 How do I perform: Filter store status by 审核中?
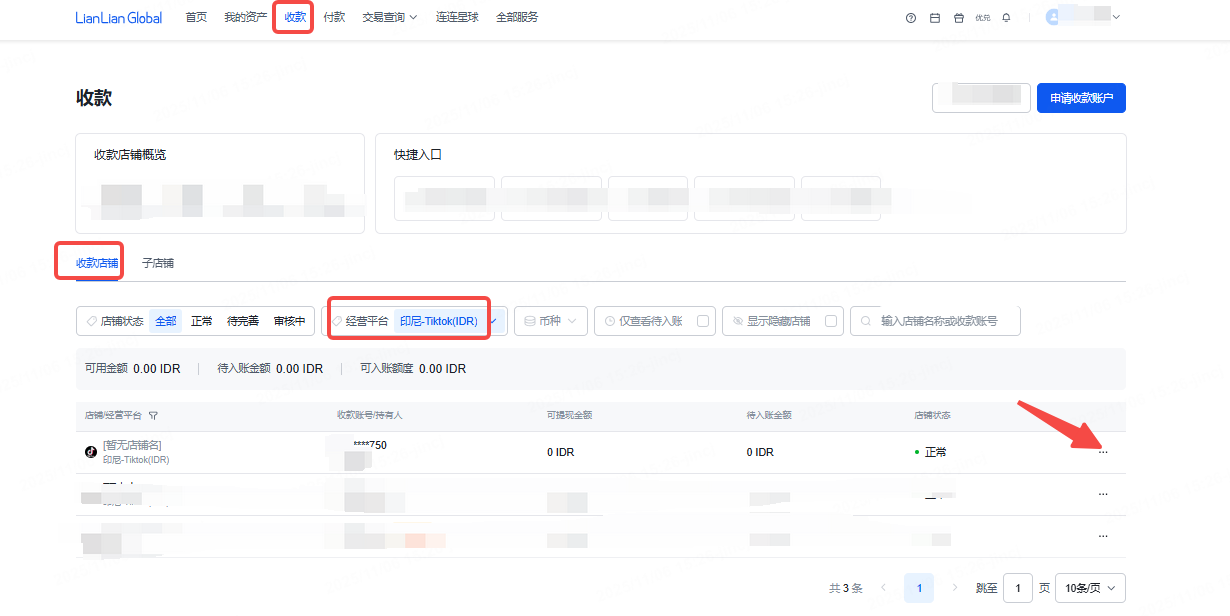pyautogui.click(x=290, y=321)
